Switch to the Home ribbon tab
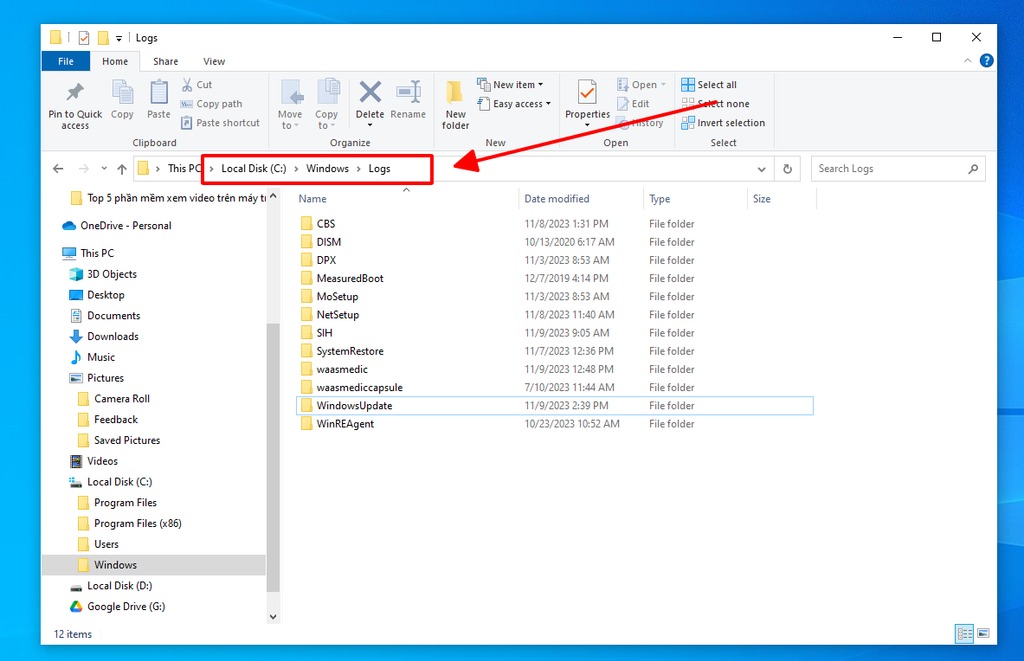Screen dimensions: 1024x661 [x=115, y=61]
